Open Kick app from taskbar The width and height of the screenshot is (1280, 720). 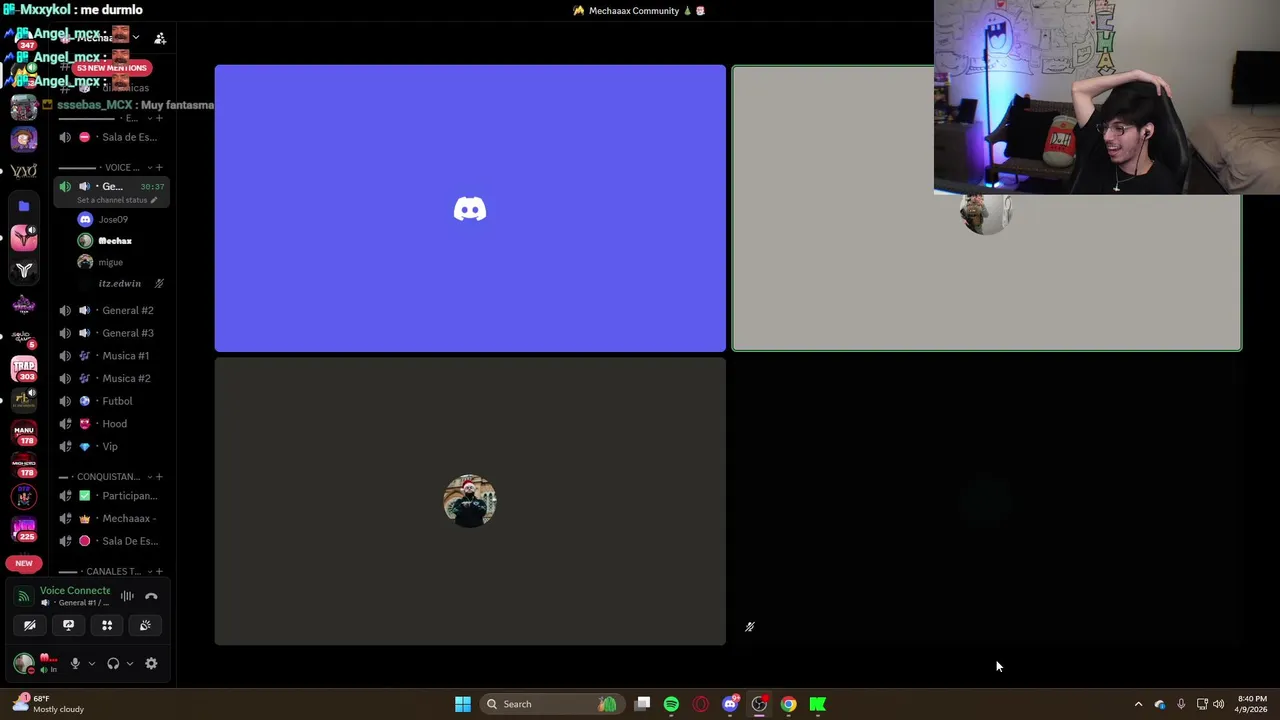(818, 704)
